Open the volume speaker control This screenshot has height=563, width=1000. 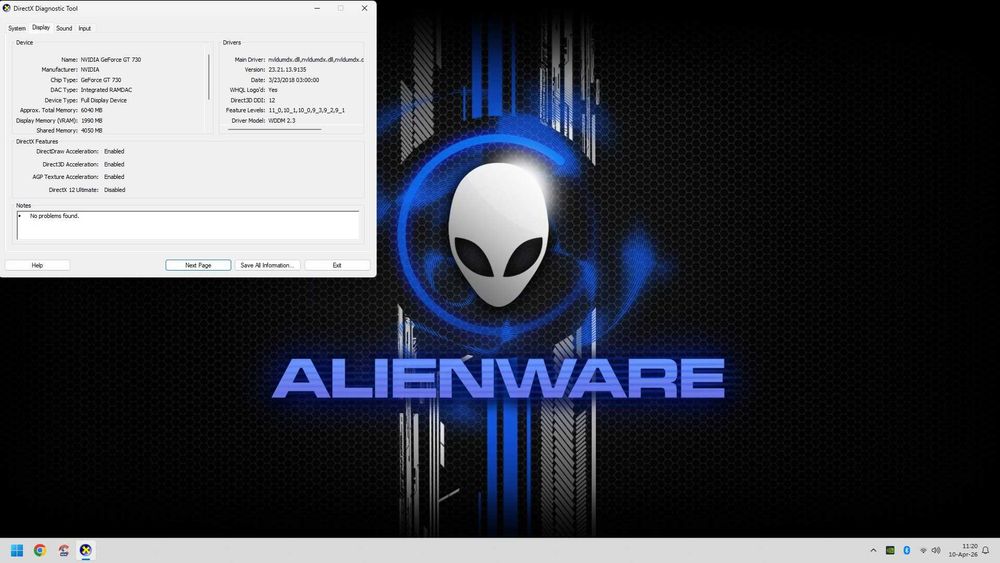[x=936, y=550]
